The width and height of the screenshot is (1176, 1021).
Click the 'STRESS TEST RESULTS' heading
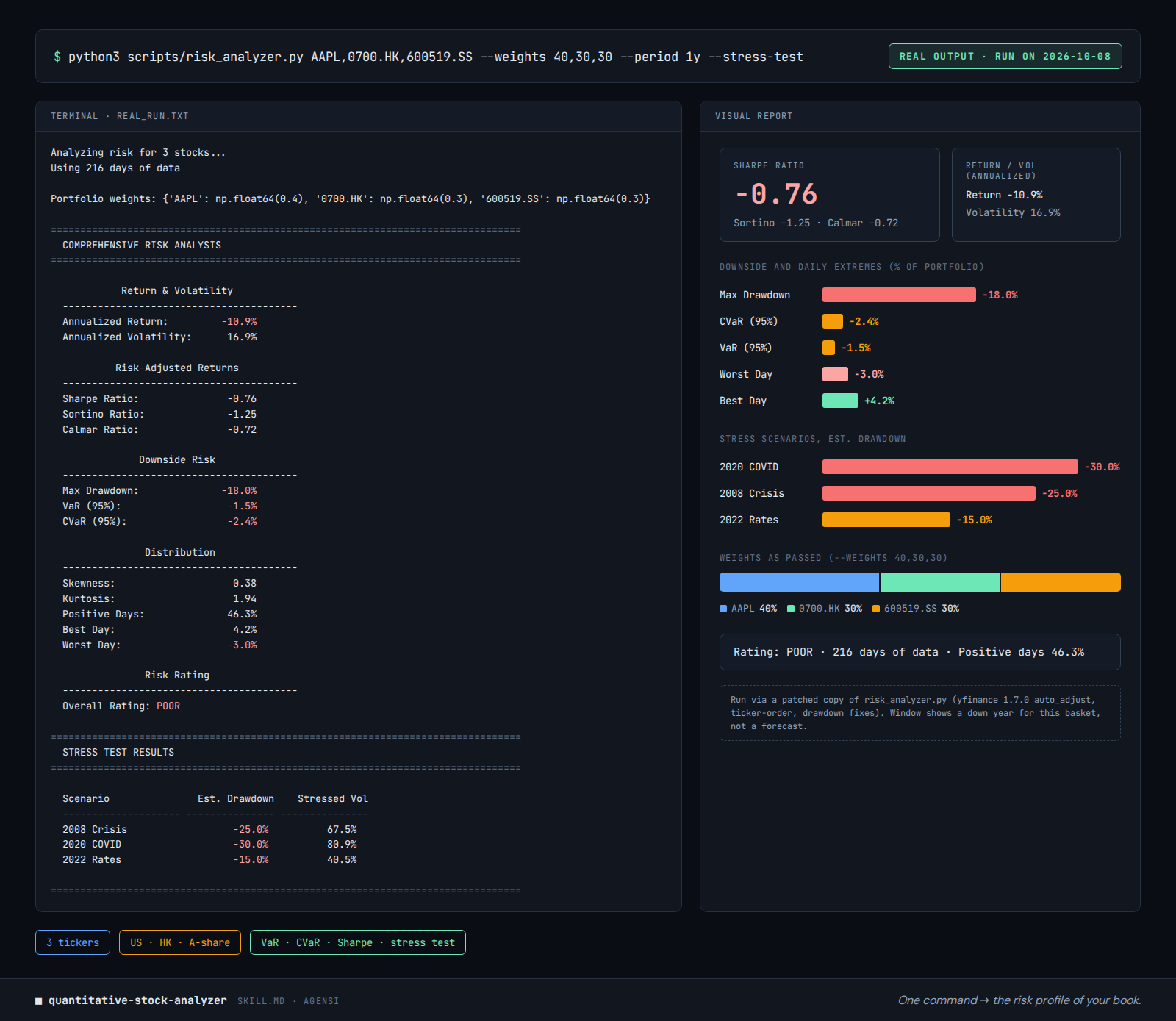pyautogui.click(x=118, y=752)
